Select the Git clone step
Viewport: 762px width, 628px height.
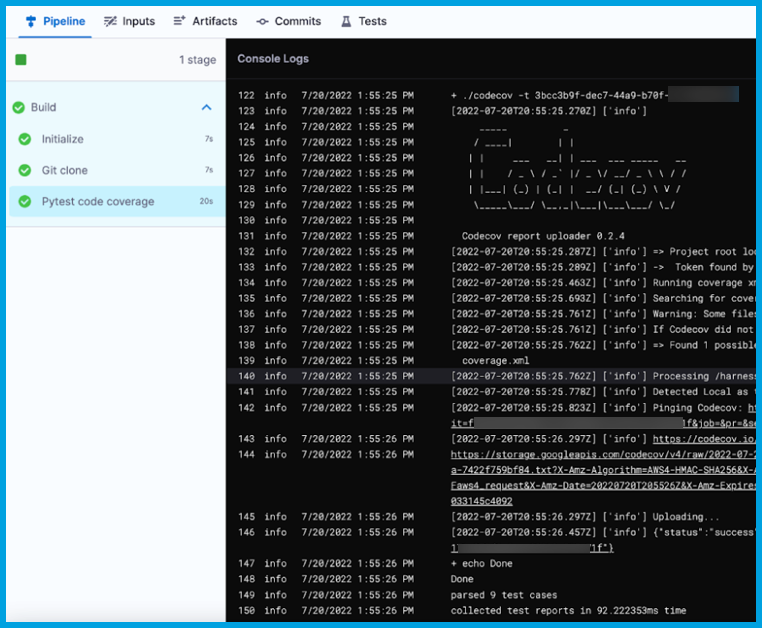[x=65, y=171]
